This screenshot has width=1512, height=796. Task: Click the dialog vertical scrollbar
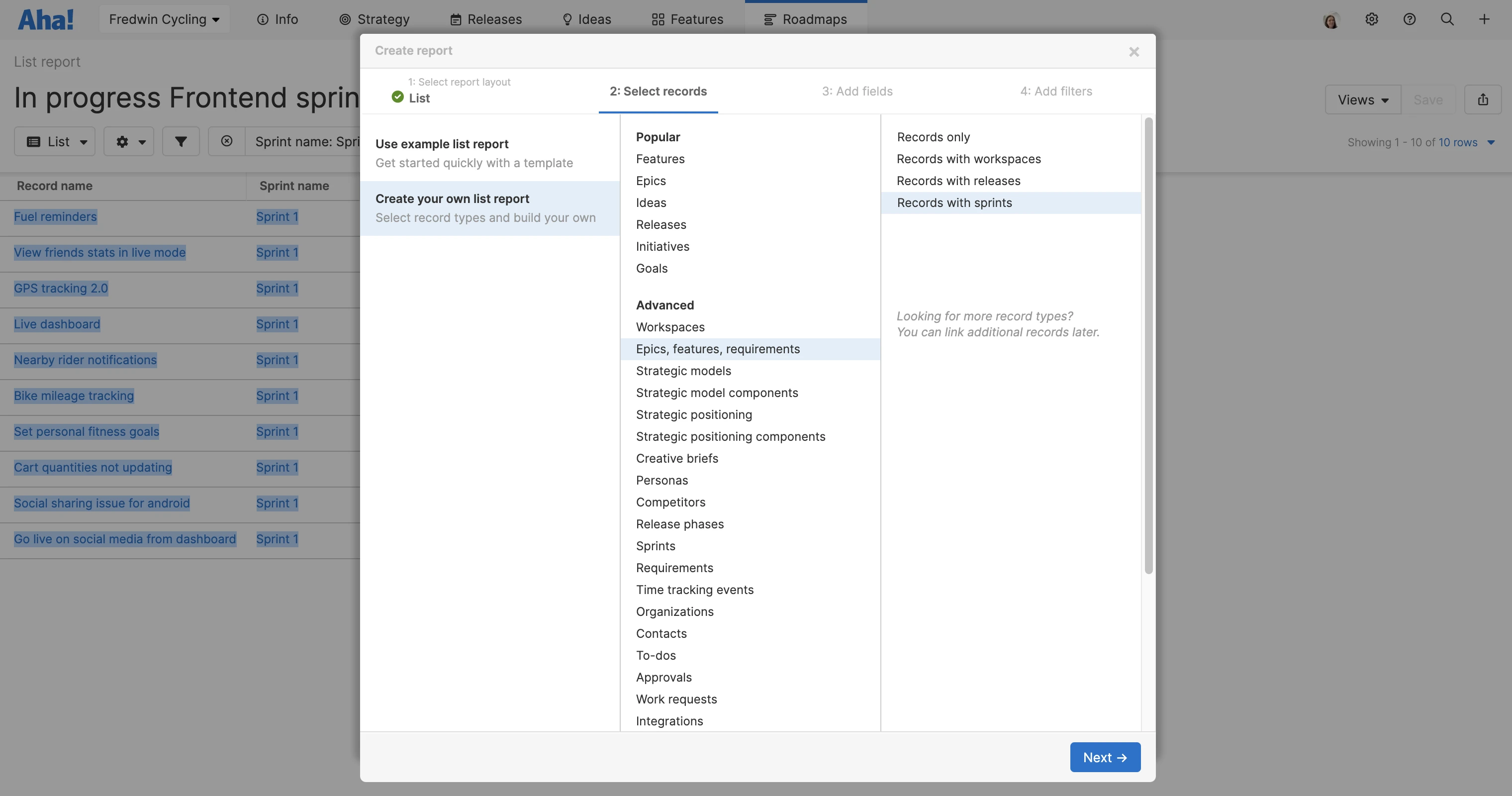(x=1148, y=346)
